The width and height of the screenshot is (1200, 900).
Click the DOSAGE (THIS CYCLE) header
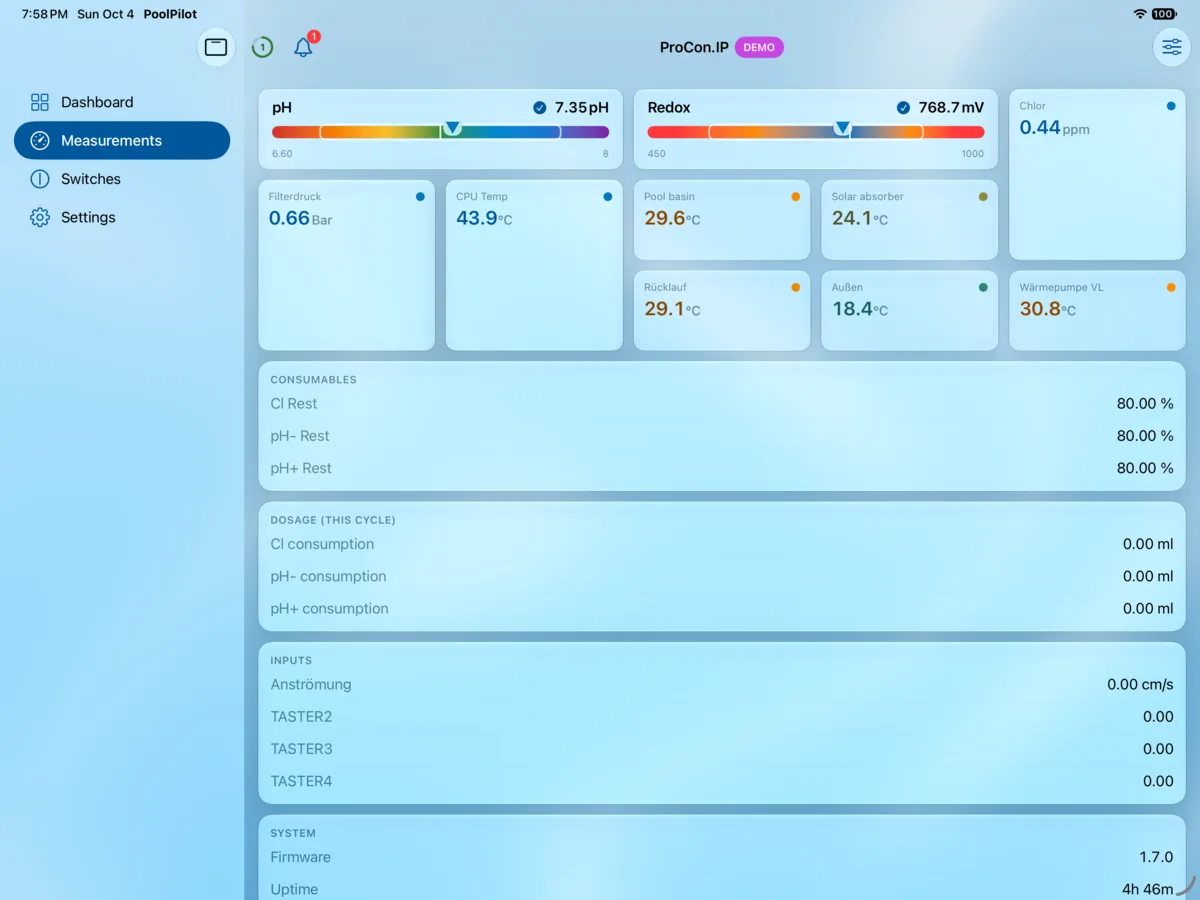[333, 520]
